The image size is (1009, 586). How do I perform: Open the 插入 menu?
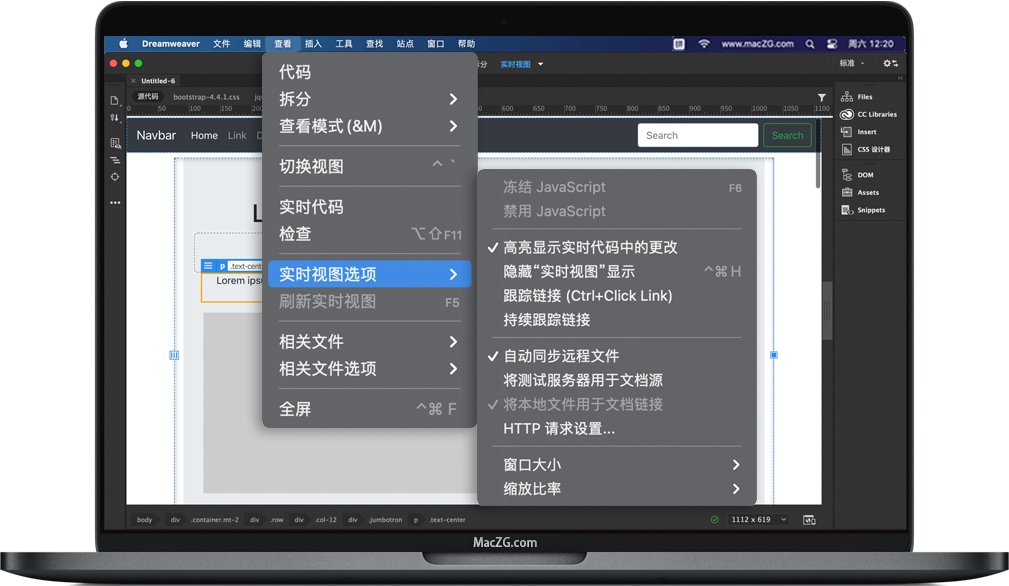313,44
